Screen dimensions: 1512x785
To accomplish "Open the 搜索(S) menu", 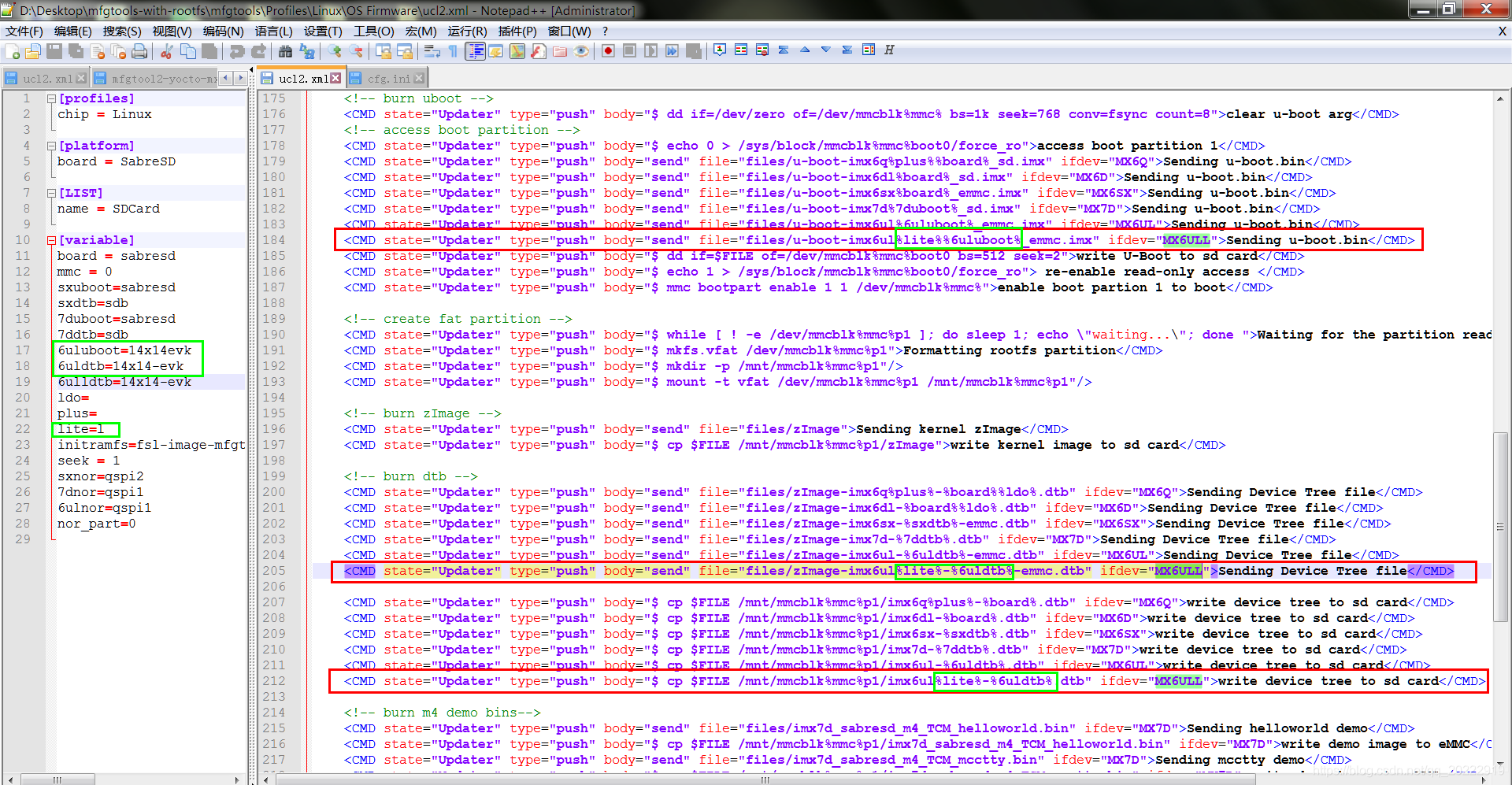I will click(121, 31).
